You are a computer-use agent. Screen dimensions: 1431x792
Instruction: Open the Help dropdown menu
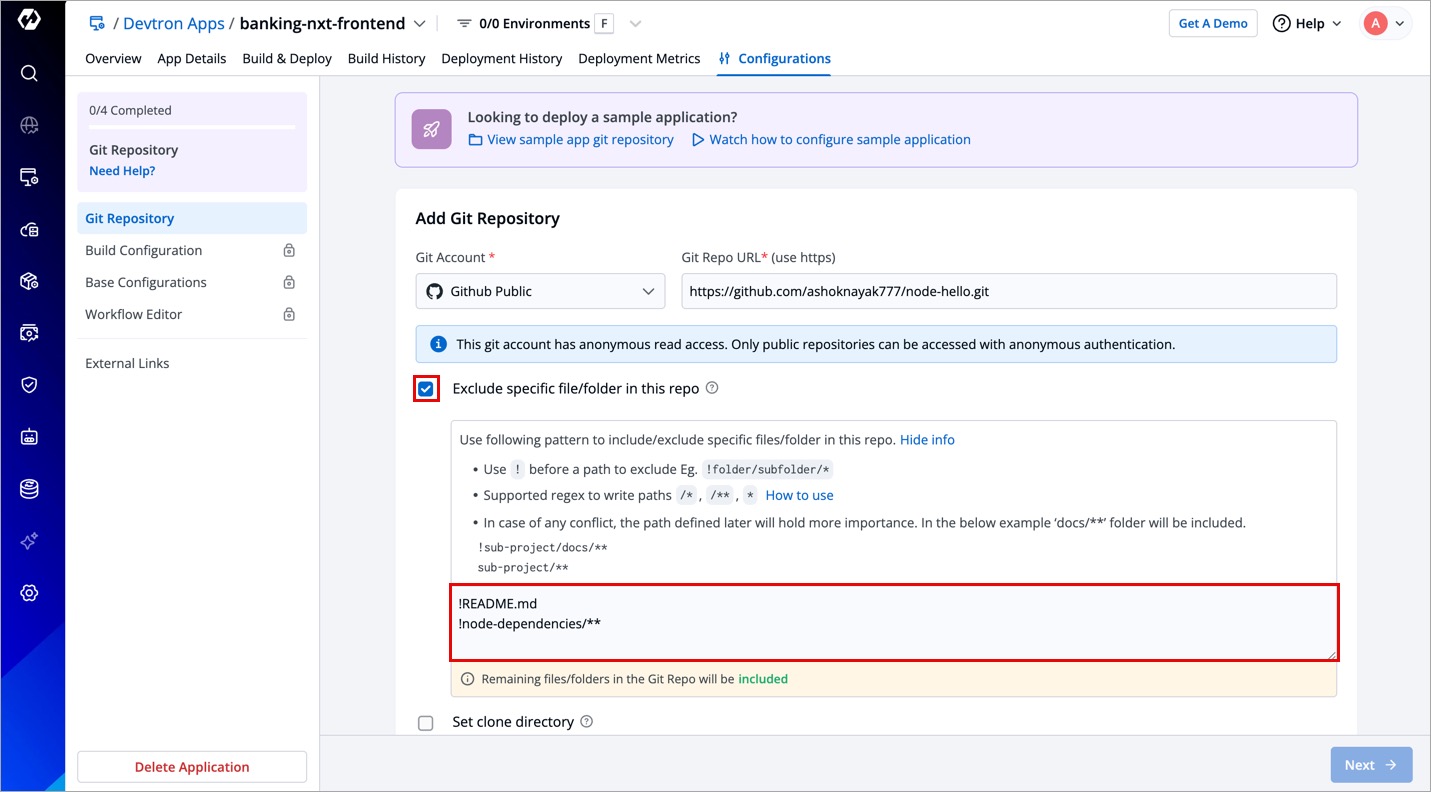[1307, 24]
